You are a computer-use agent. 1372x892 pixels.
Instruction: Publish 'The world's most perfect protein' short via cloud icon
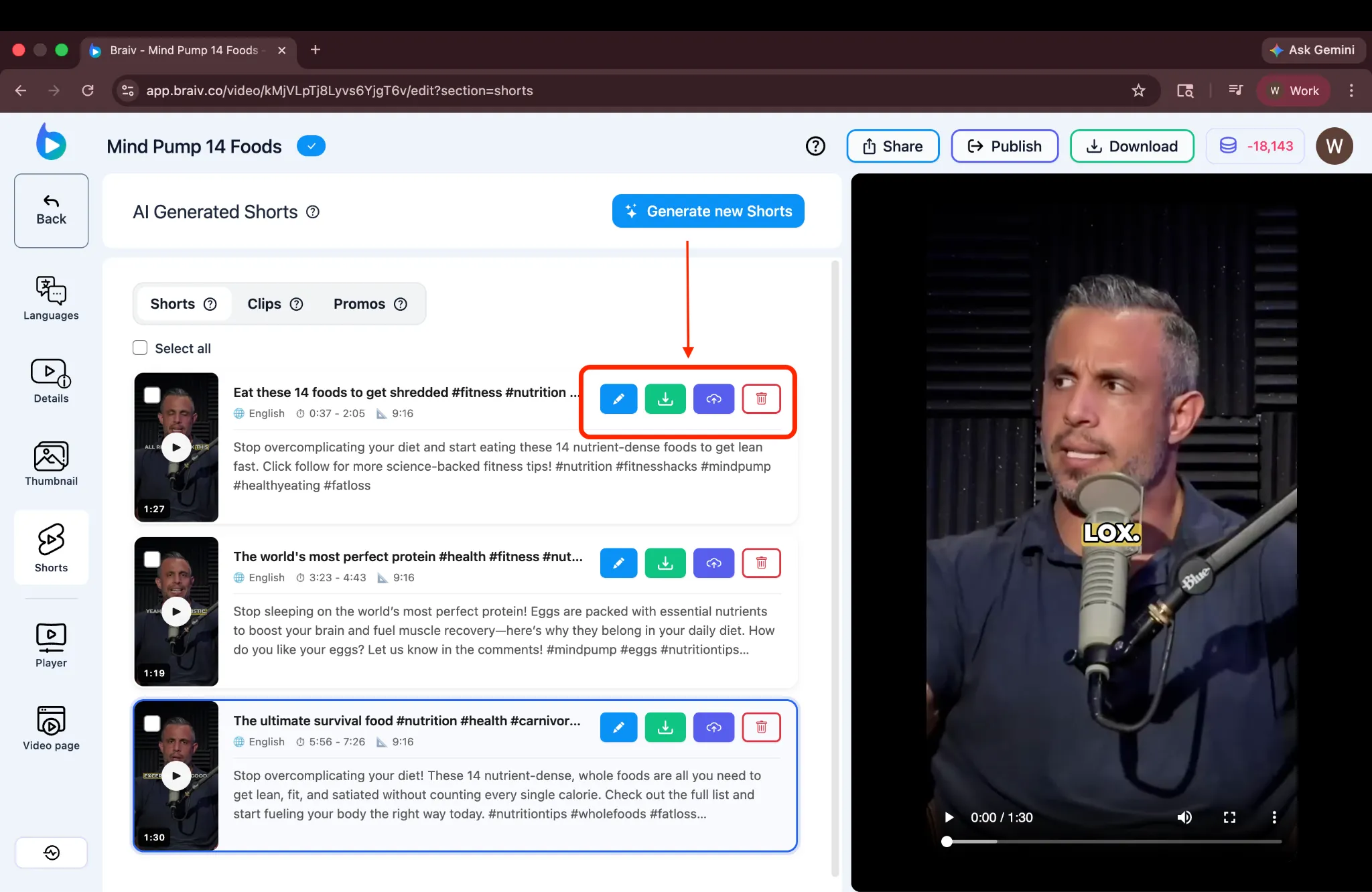click(x=713, y=563)
